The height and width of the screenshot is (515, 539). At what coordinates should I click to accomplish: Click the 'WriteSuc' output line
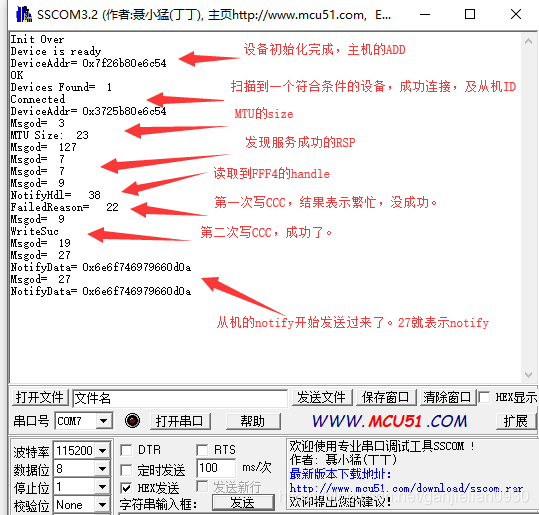click(34, 231)
